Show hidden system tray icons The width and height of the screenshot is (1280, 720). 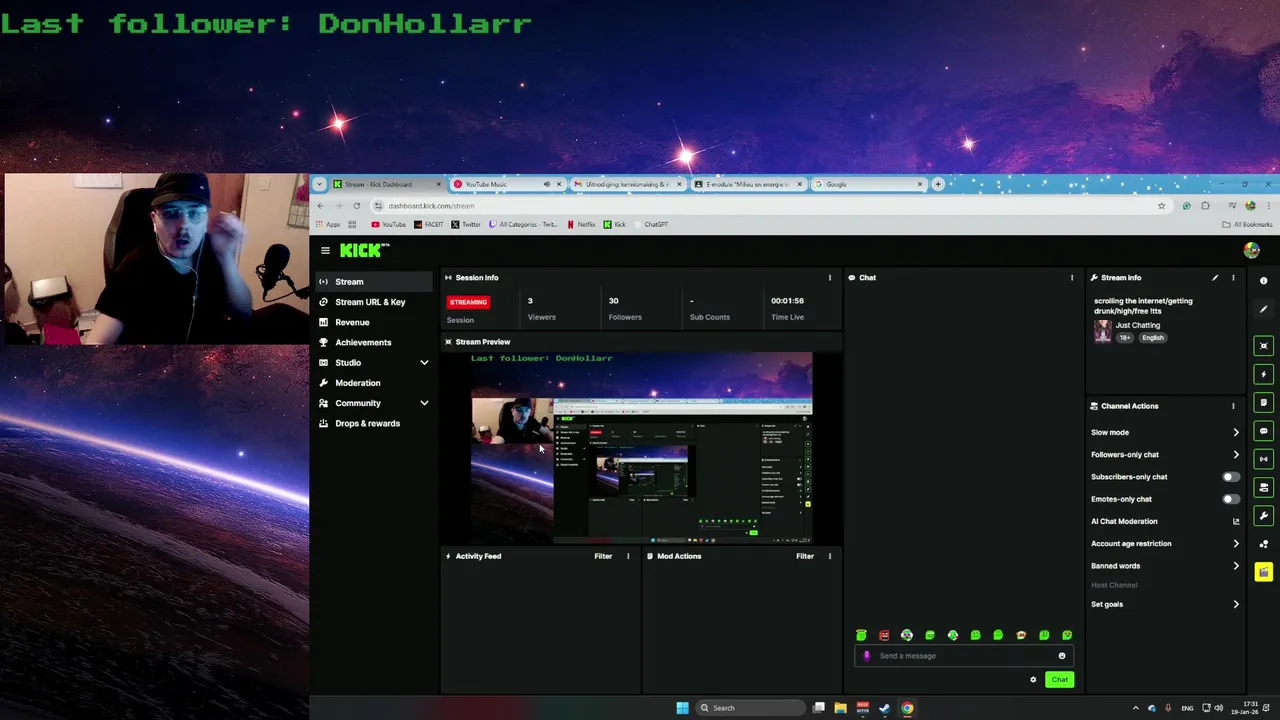pyautogui.click(x=1135, y=708)
